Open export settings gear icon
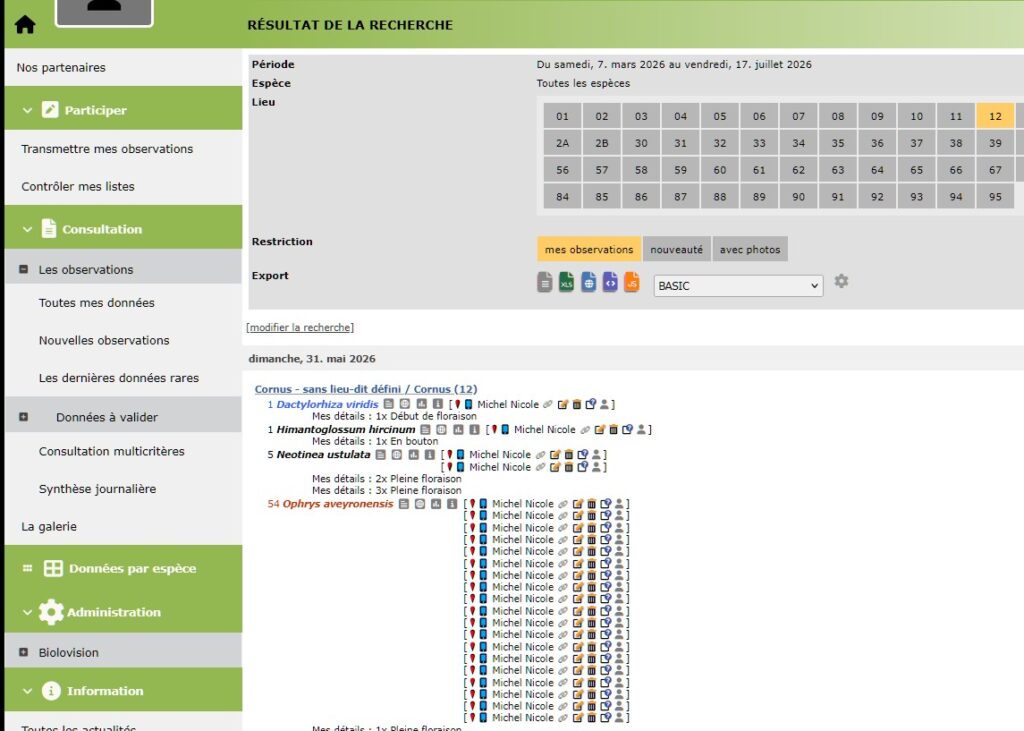The image size is (1024, 731). click(841, 281)
